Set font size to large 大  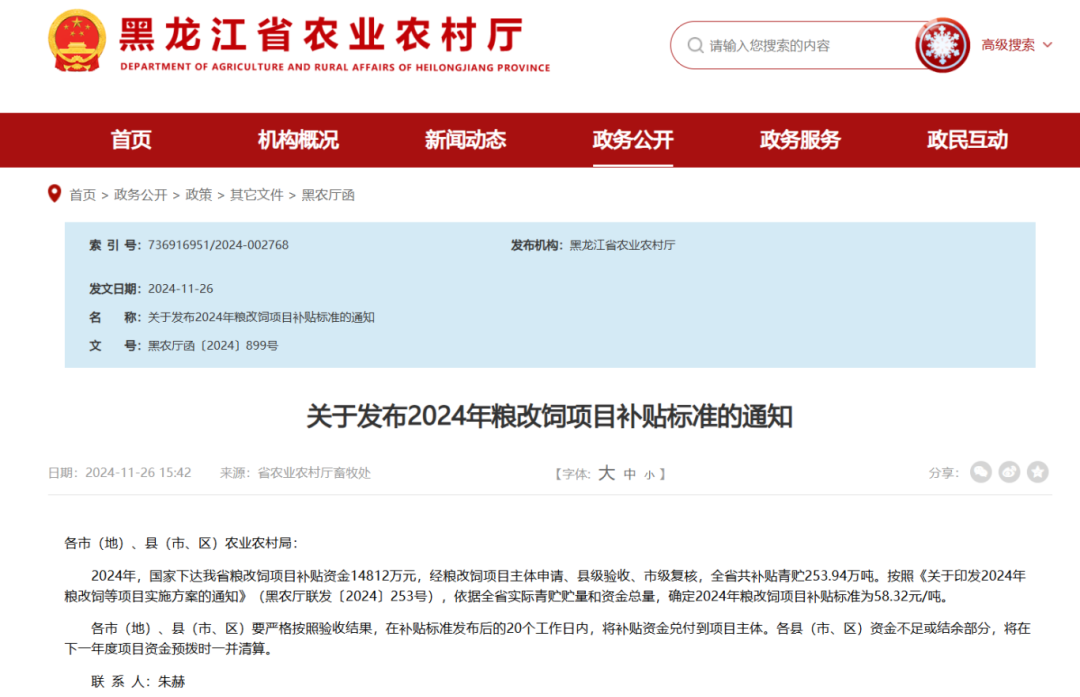[x=606, y=473]
